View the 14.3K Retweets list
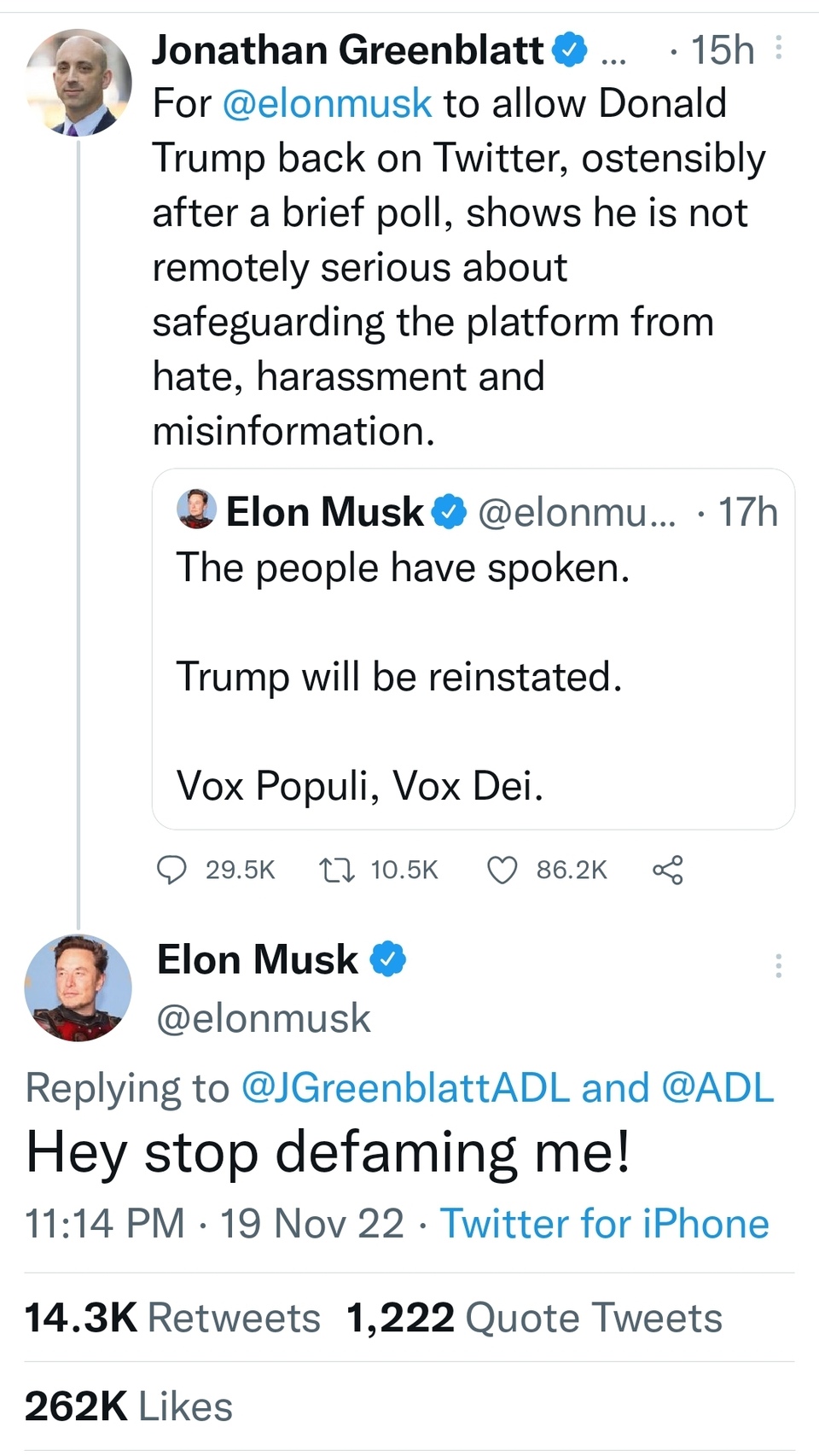The height and width of the screenshot is (1456, 819). click(x=172, y=1318)
